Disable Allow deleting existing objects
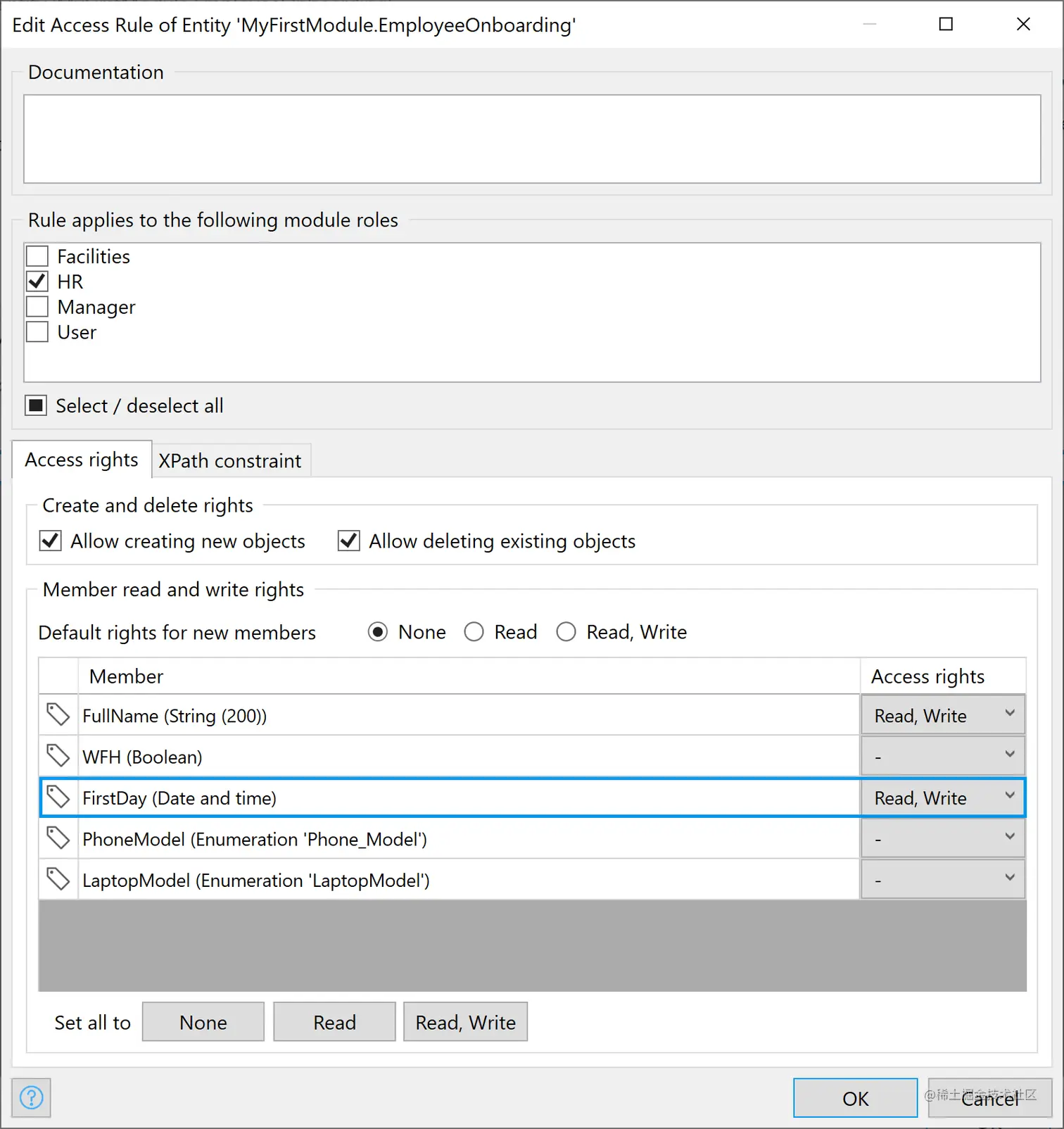The height and width of the screenshot is (1129, 1064). (x=349, y=541)
